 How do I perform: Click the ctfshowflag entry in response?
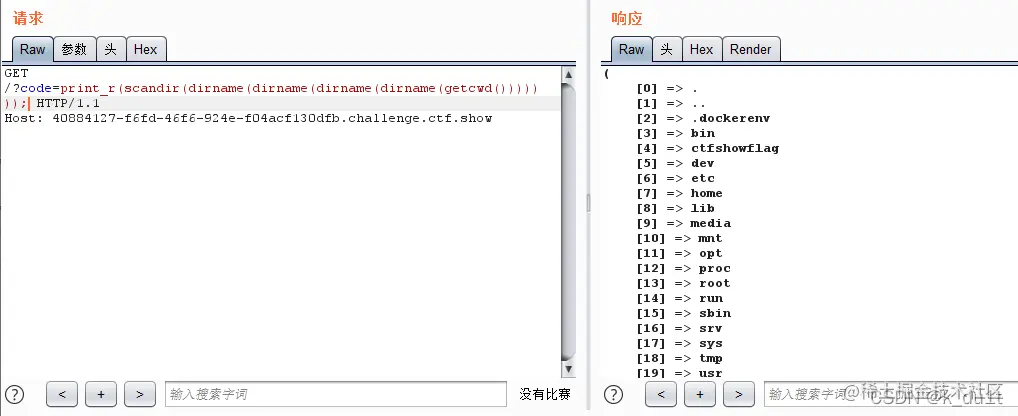point(735,148)
